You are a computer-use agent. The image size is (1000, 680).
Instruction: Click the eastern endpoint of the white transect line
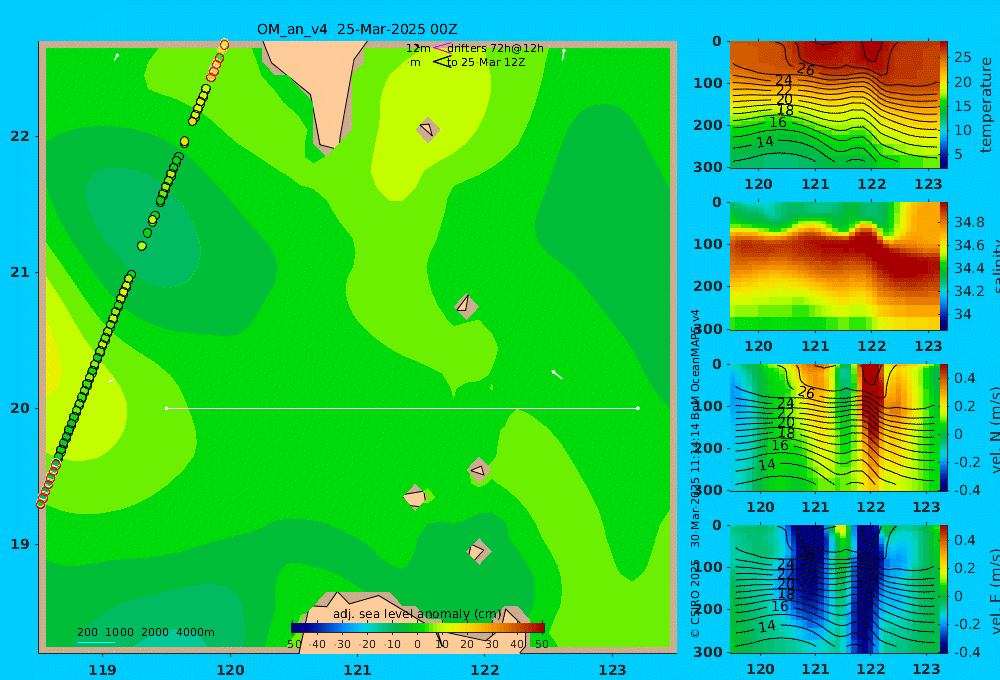click(x=638, y=408)
